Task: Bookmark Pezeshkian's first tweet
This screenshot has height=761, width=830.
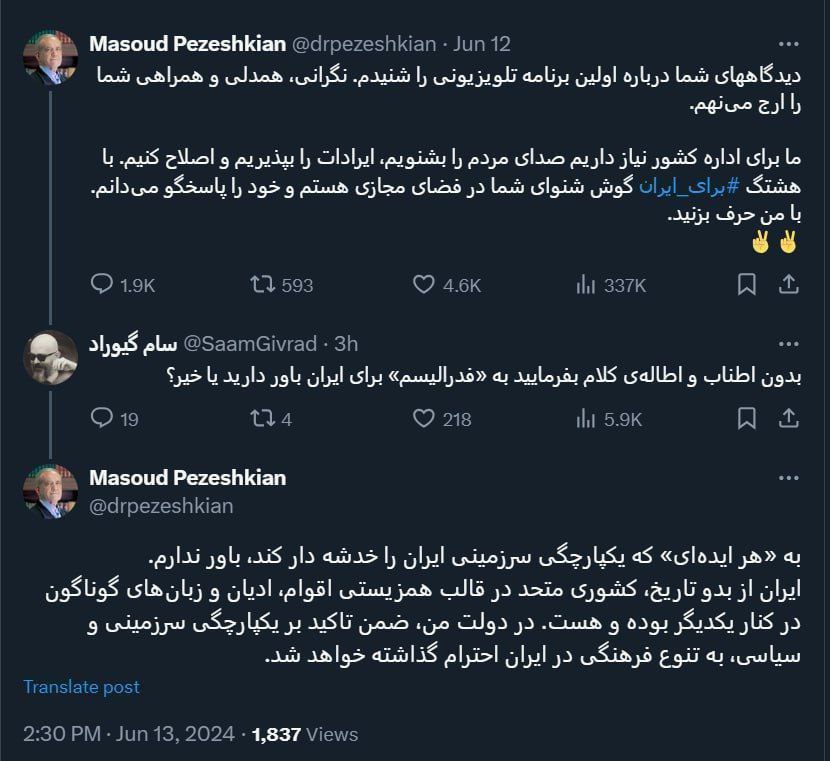Action: (x=746, y=285)
